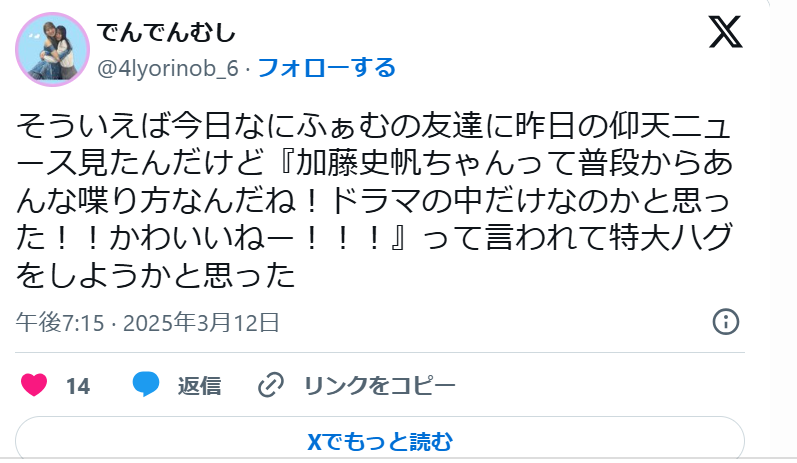The image size is (797, 463).
Task: Open the X logo link
Action: pyautogui.click(x=725, y=32)
